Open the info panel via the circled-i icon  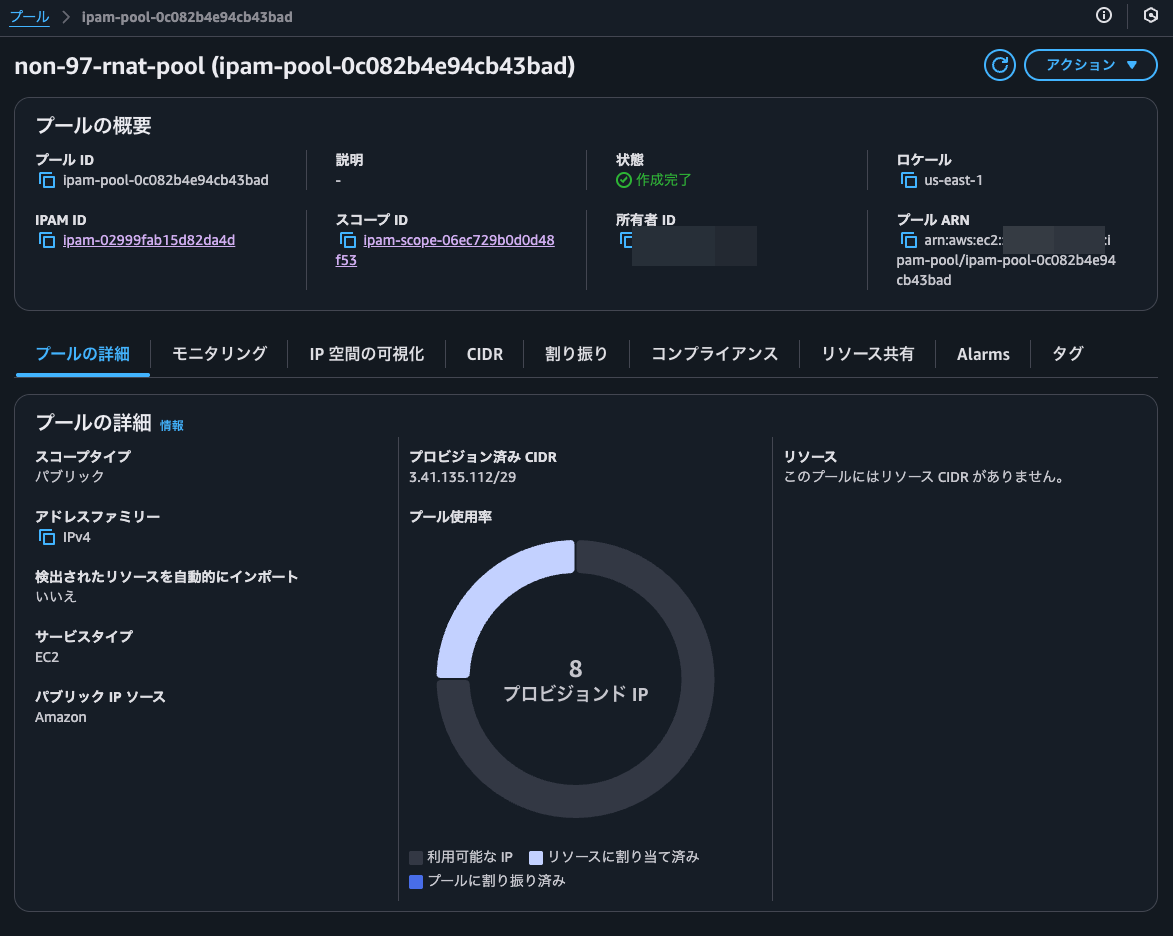point(1104,16)
